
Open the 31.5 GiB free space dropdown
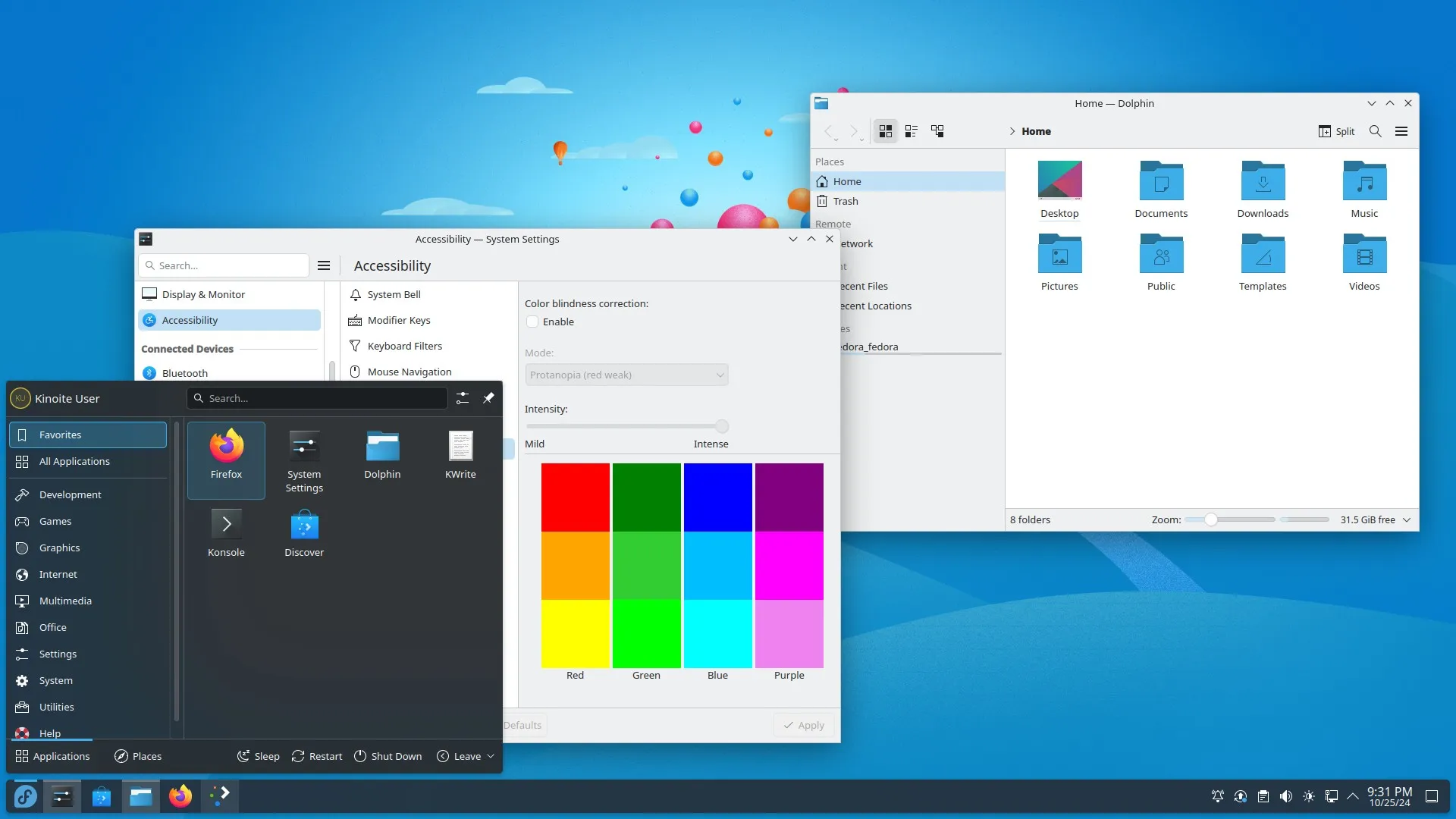[x=1407, y=519]
